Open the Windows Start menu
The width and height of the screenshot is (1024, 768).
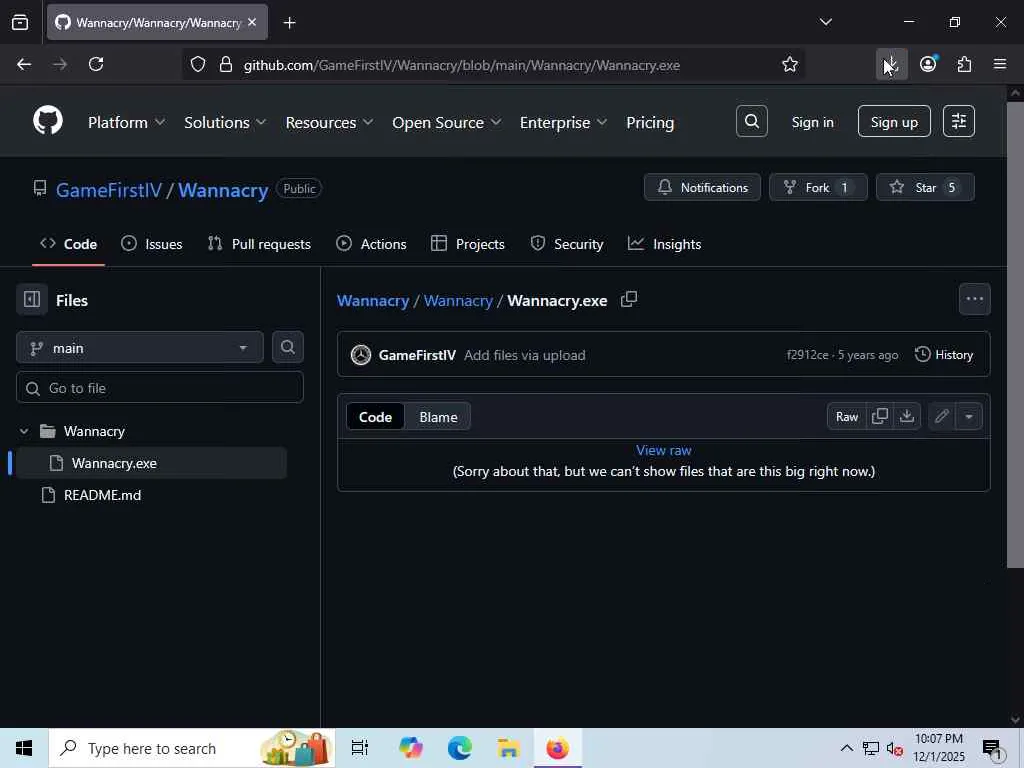coord(24,748)
